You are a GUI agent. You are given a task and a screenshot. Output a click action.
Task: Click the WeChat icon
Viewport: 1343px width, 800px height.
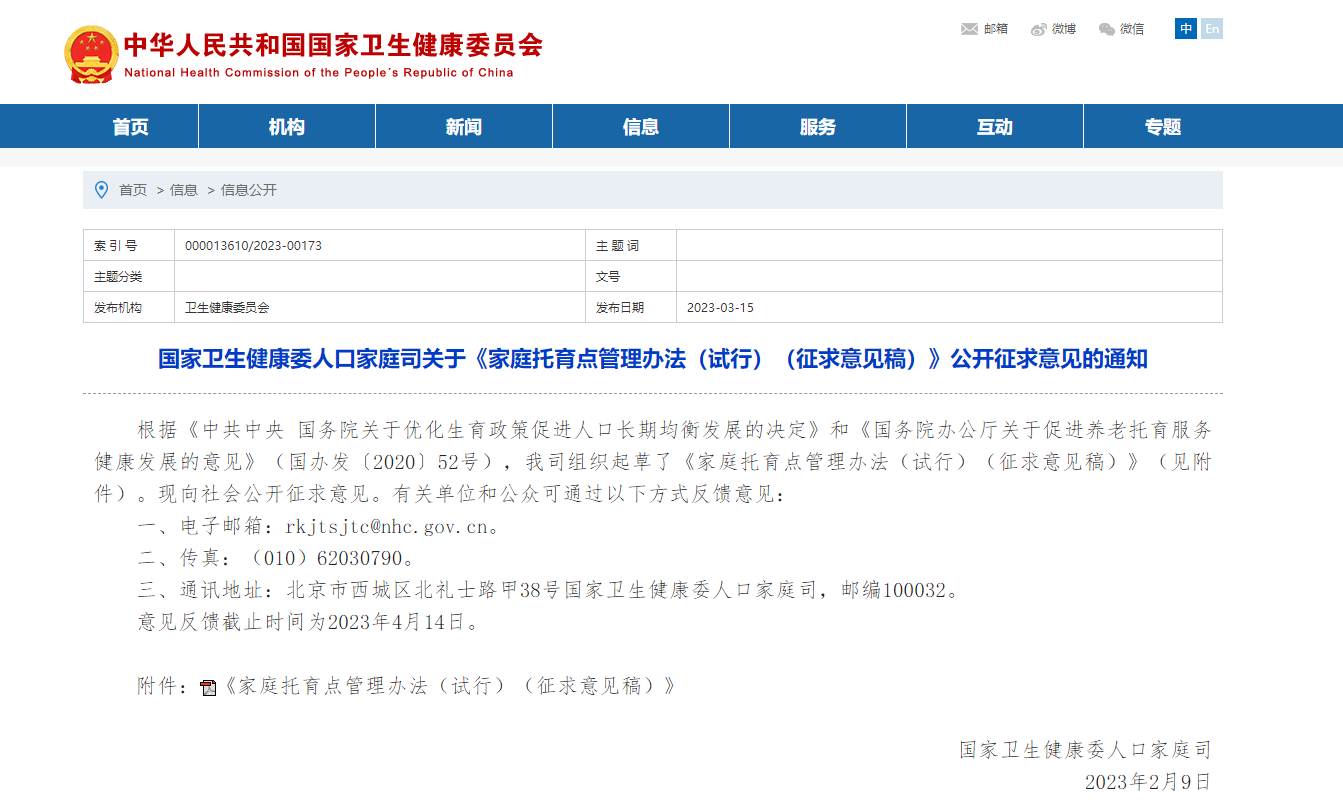(1106, 29)
